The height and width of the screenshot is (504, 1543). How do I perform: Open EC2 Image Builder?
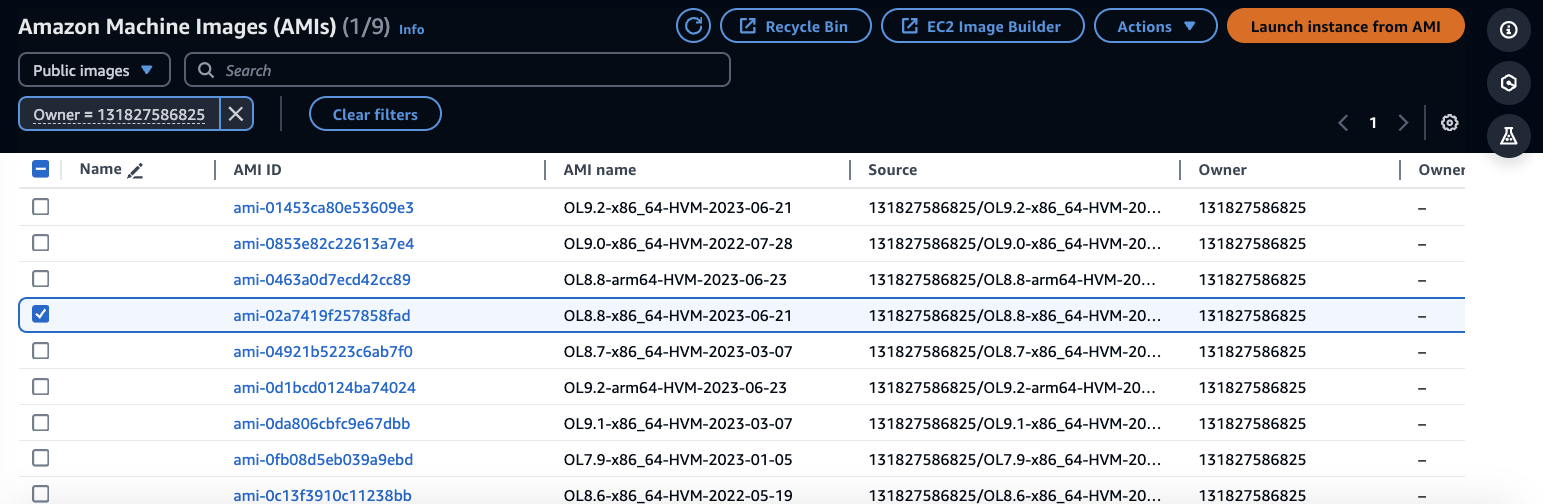click(x=984, y=26)
